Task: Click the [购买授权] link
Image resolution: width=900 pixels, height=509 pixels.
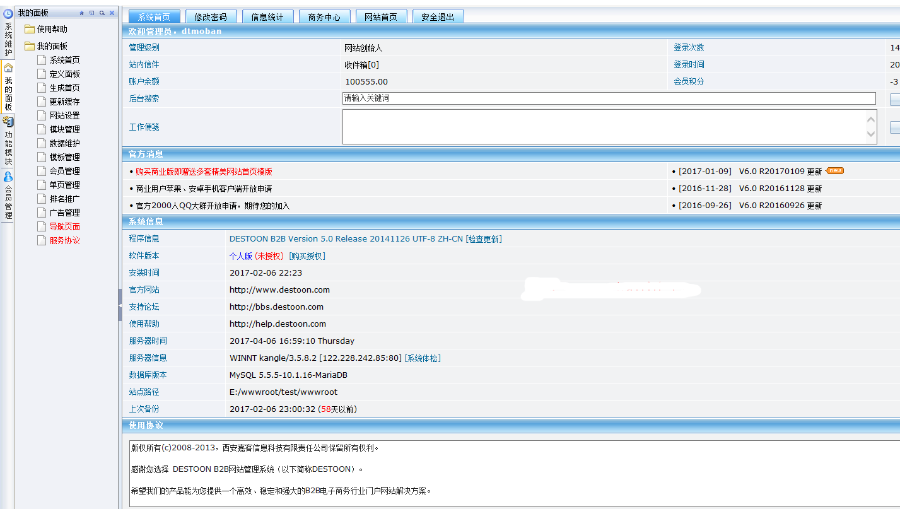Action: point(307,256)
